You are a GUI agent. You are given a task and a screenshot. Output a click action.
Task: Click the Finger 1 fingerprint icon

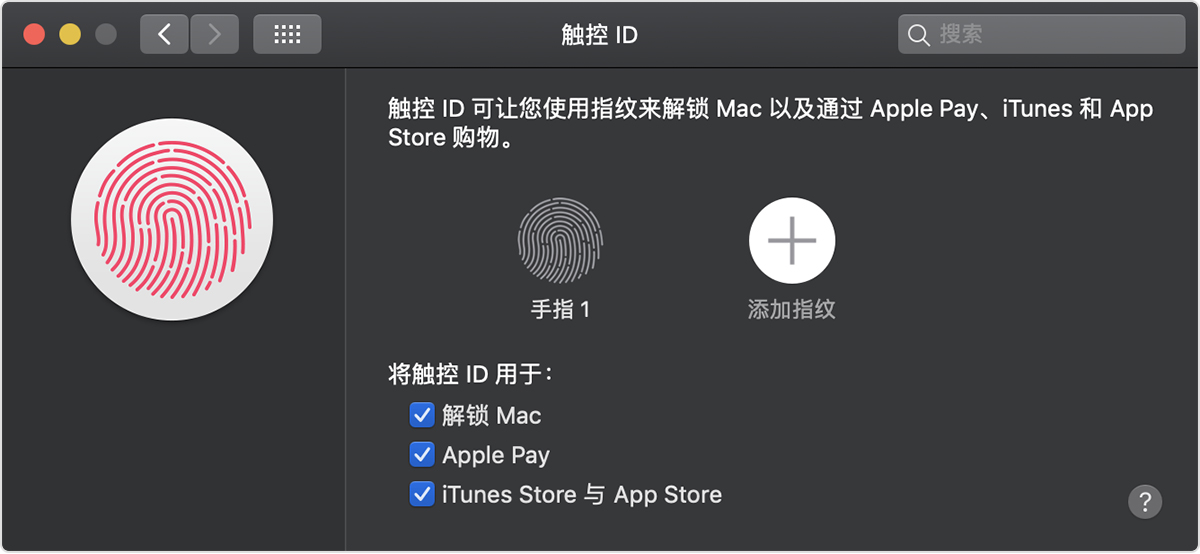click(x=560, y=240)
